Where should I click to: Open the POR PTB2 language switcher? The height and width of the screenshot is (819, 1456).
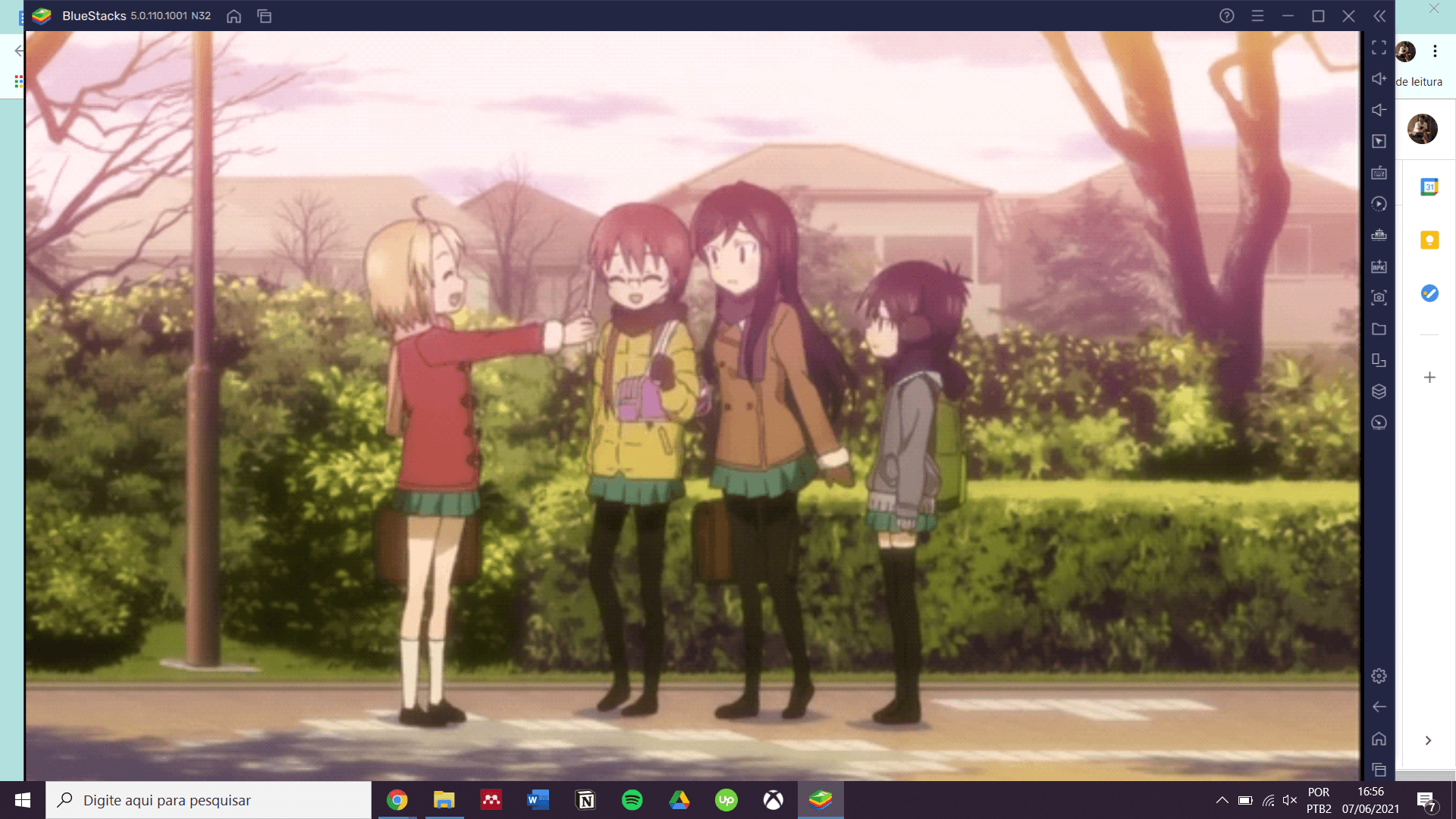[x=1319, y=800]
